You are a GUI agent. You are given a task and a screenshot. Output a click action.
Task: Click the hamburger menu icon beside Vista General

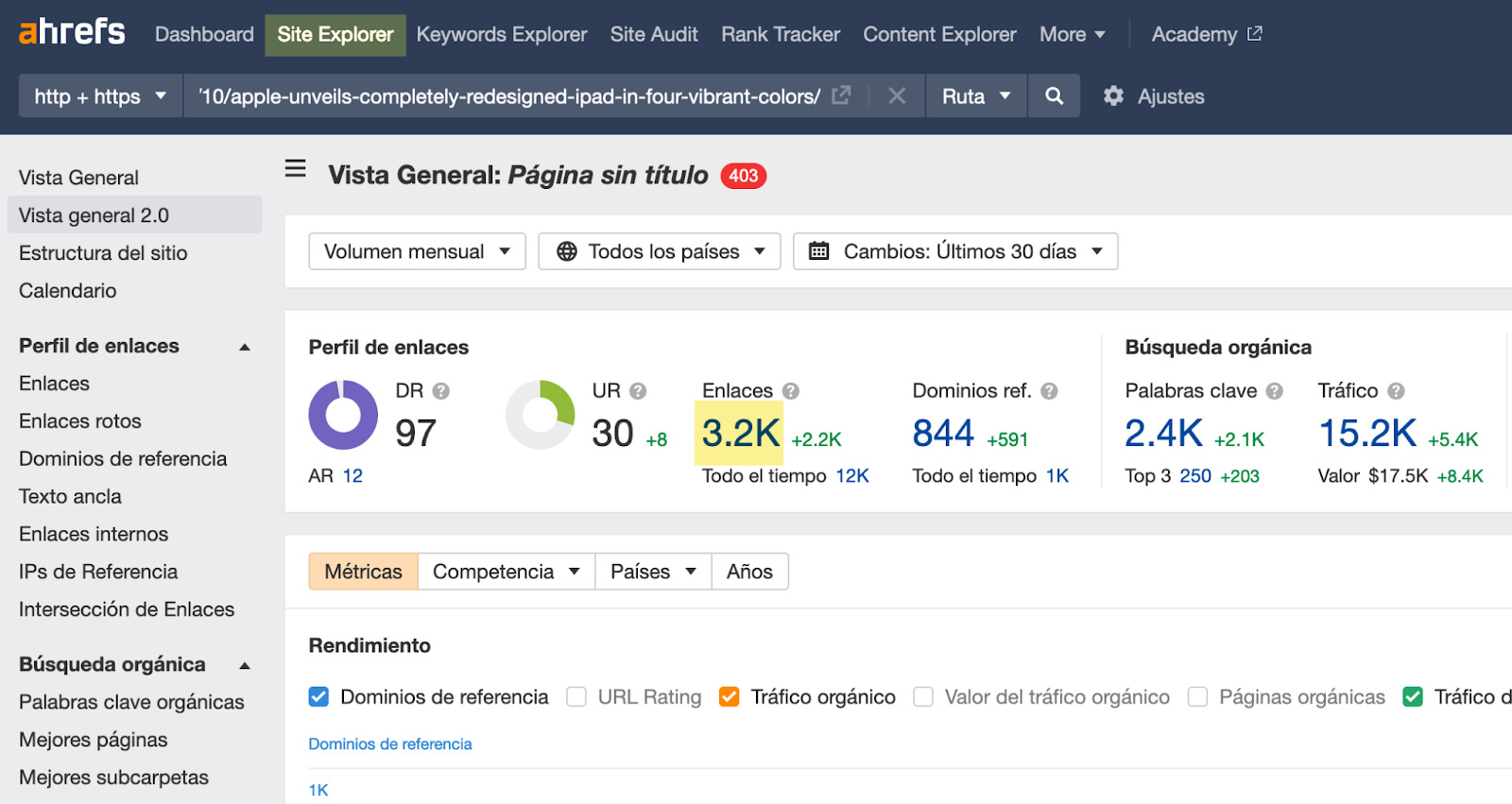296,169
